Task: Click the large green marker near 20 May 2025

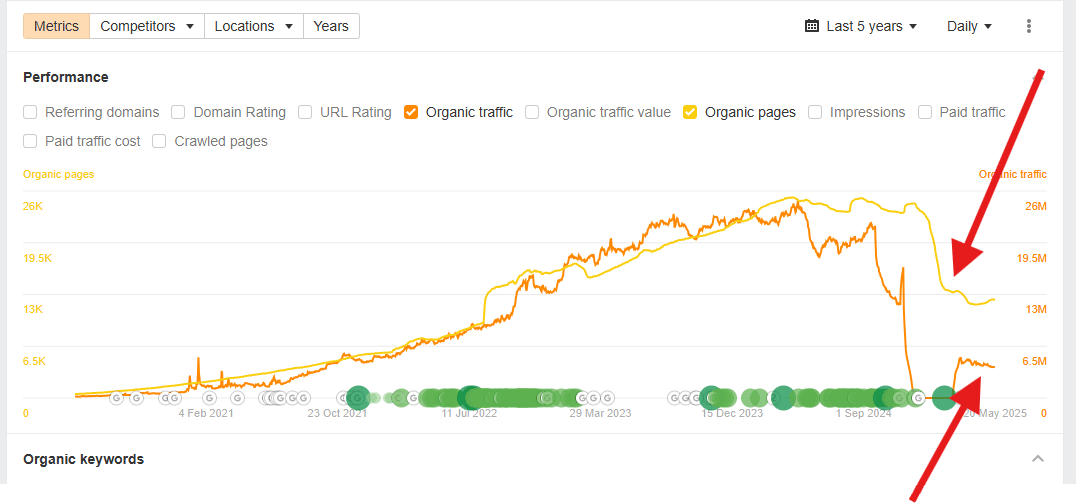Action: pos(944,398)
